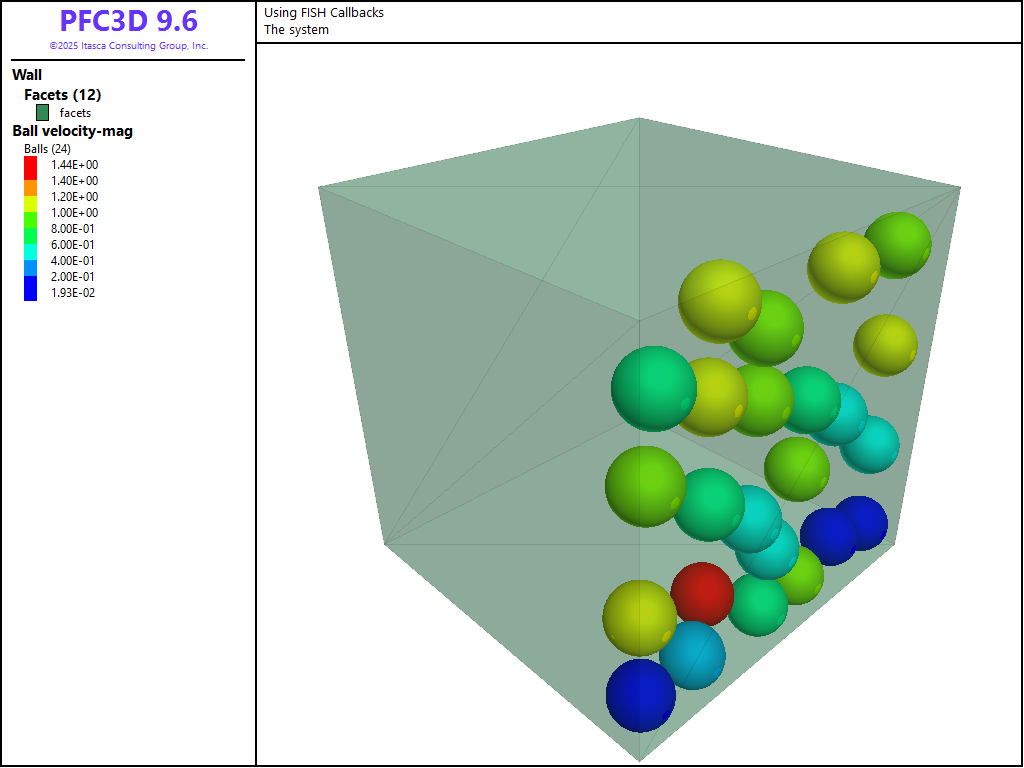Click the 1.00E+00 legend label
This screenshot has height=768, width=1024.
(x=74, y=213)
